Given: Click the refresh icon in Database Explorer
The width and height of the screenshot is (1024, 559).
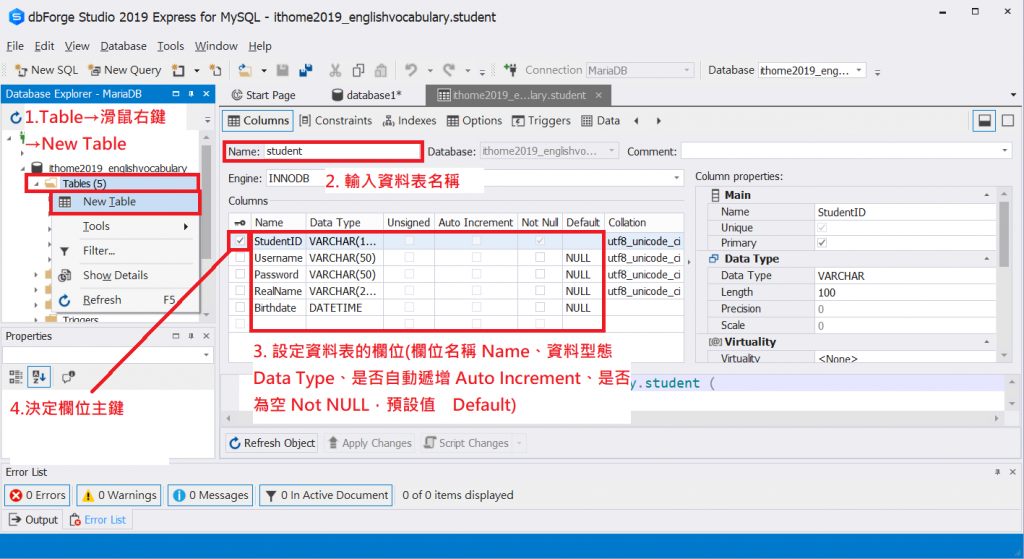Looking at the screenshot, I should [16, 118].
